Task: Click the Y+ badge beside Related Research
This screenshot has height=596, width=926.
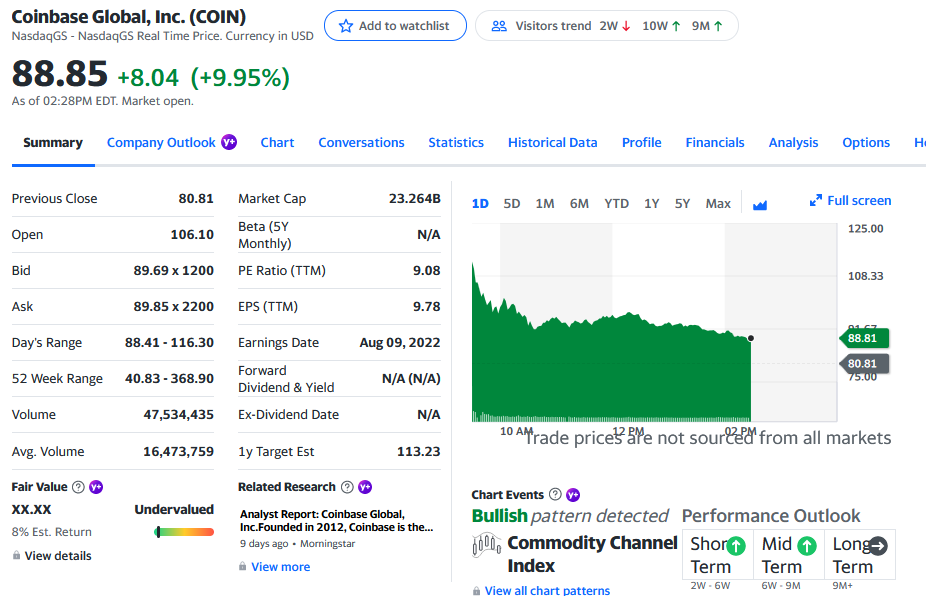Action: 365,487
